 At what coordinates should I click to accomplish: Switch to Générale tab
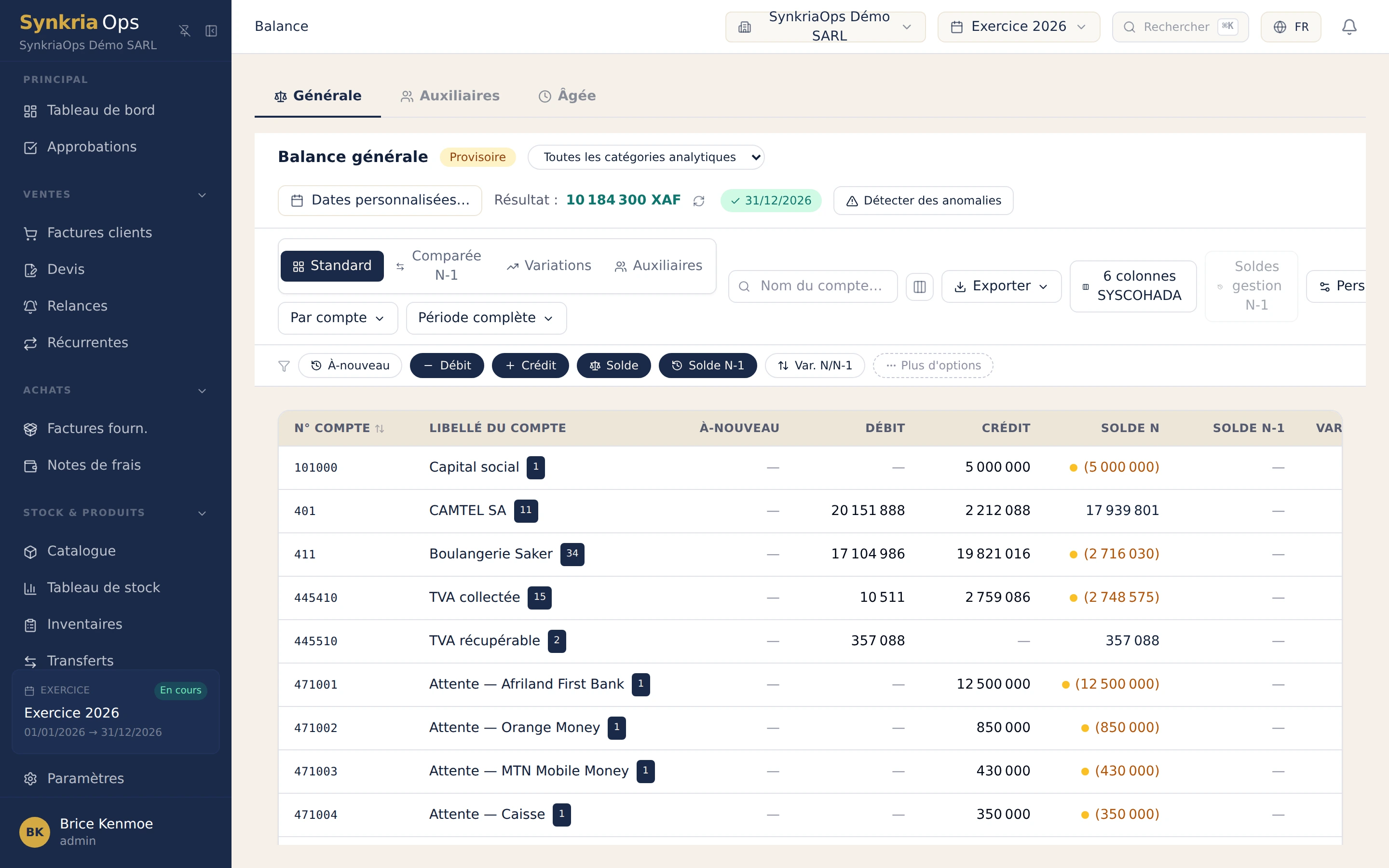(317, 96)
